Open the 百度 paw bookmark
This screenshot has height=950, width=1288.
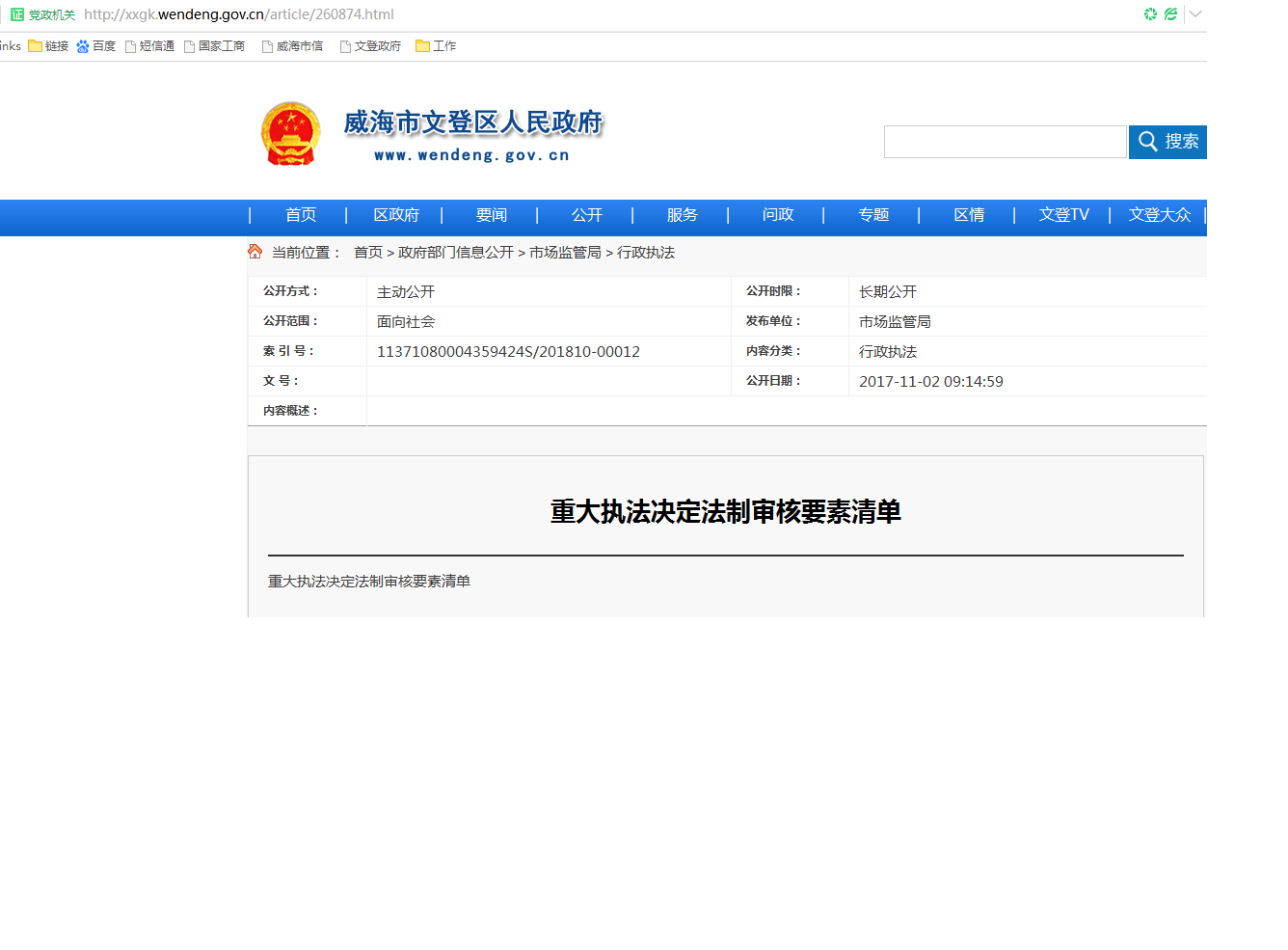click(95, 46)
